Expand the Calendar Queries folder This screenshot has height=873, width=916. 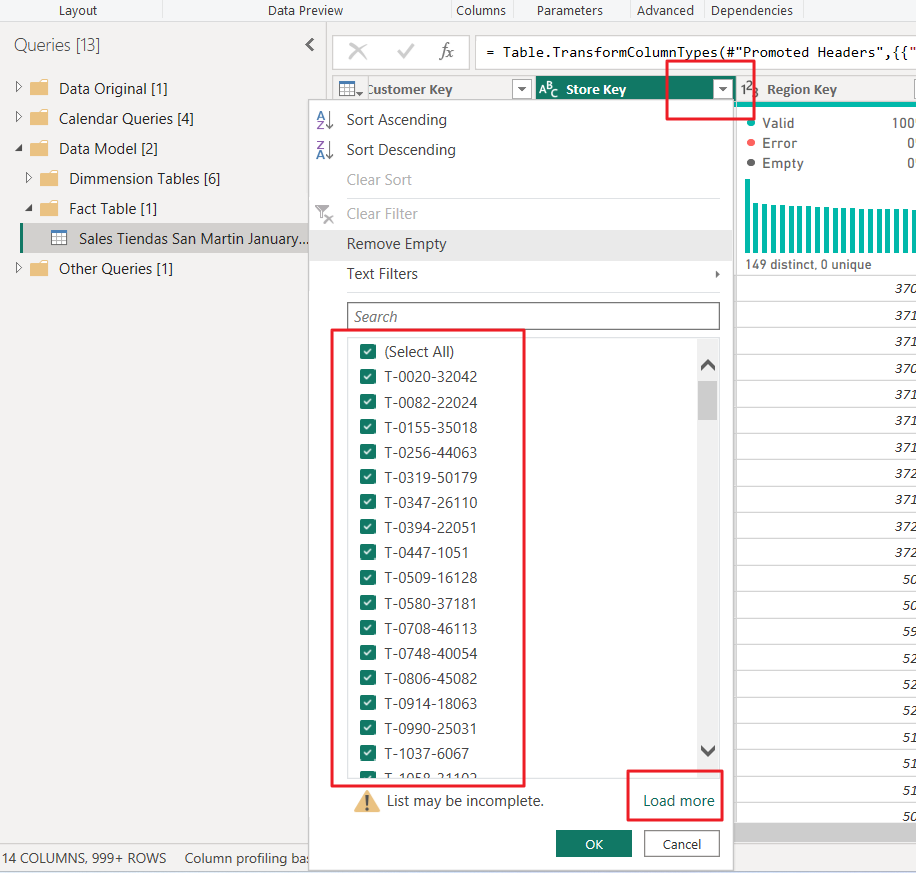pos(19,117)
